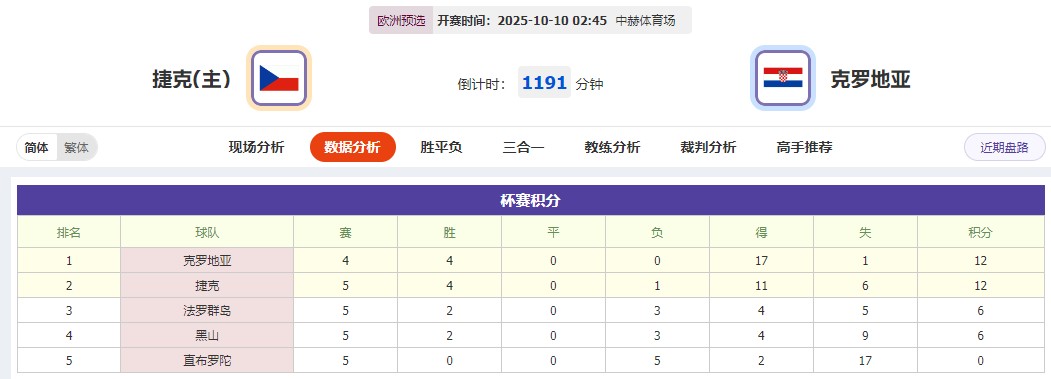Click goals-for value 17 in 克罗地亚 row
The height and width of the screenshot is (379, 1051).
tap(761, 261)
